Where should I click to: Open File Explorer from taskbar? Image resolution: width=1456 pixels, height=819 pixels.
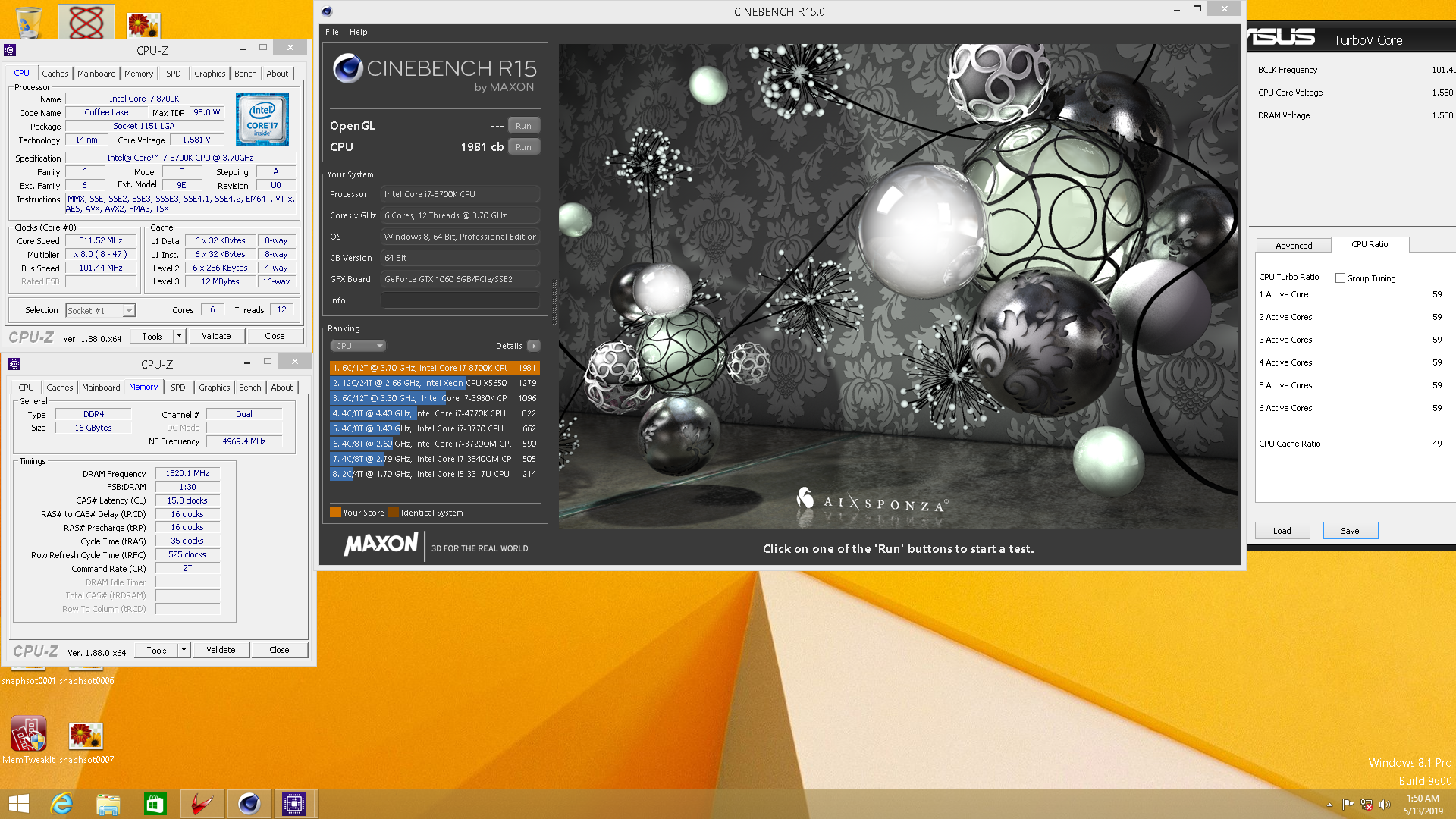tap(108, 804)
